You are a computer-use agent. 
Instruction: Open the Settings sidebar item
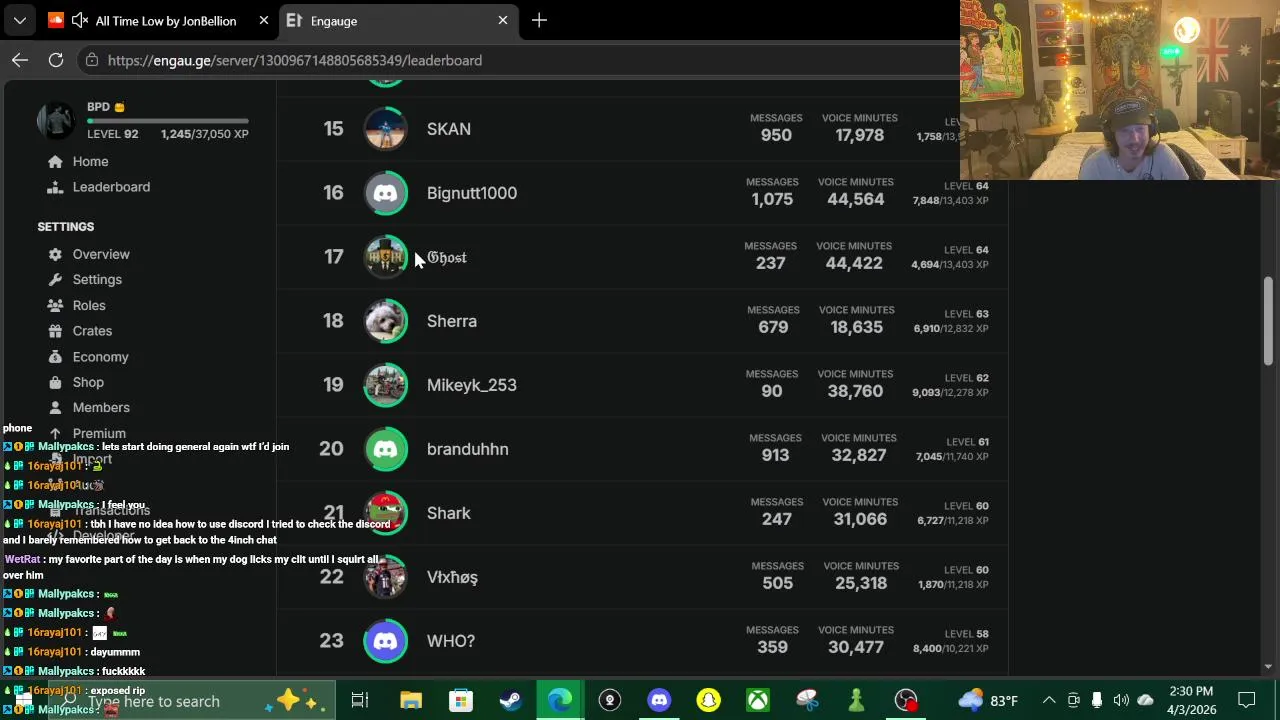click(97, 280)
